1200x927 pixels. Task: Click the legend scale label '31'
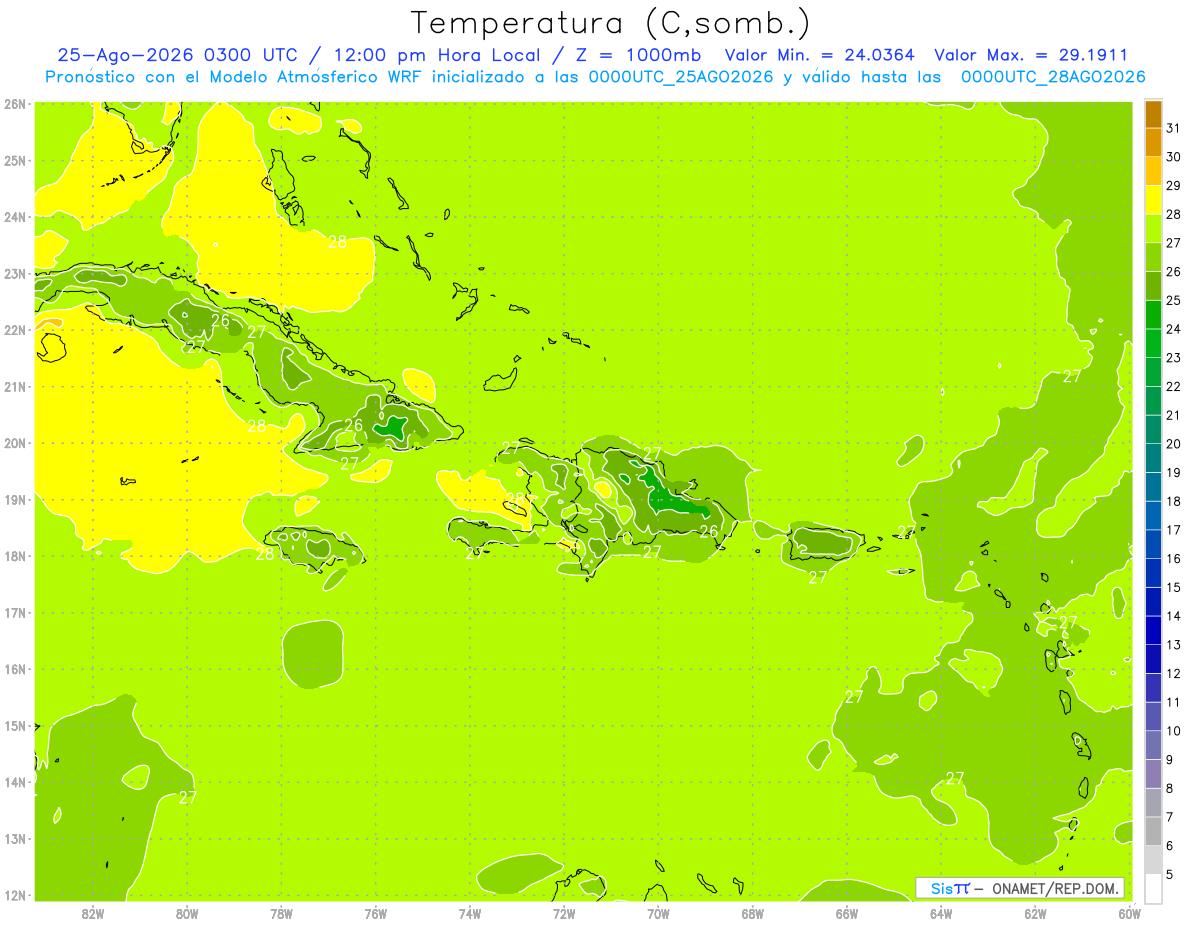1173,128
